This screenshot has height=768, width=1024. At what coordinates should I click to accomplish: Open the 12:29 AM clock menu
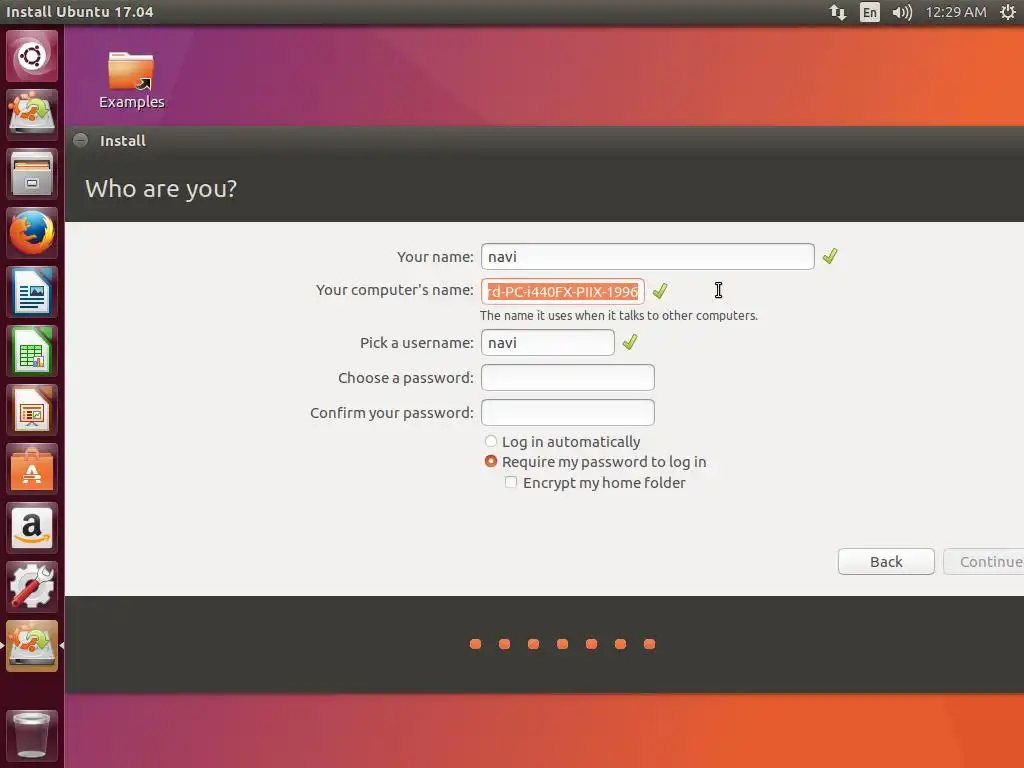click(956, 12)
